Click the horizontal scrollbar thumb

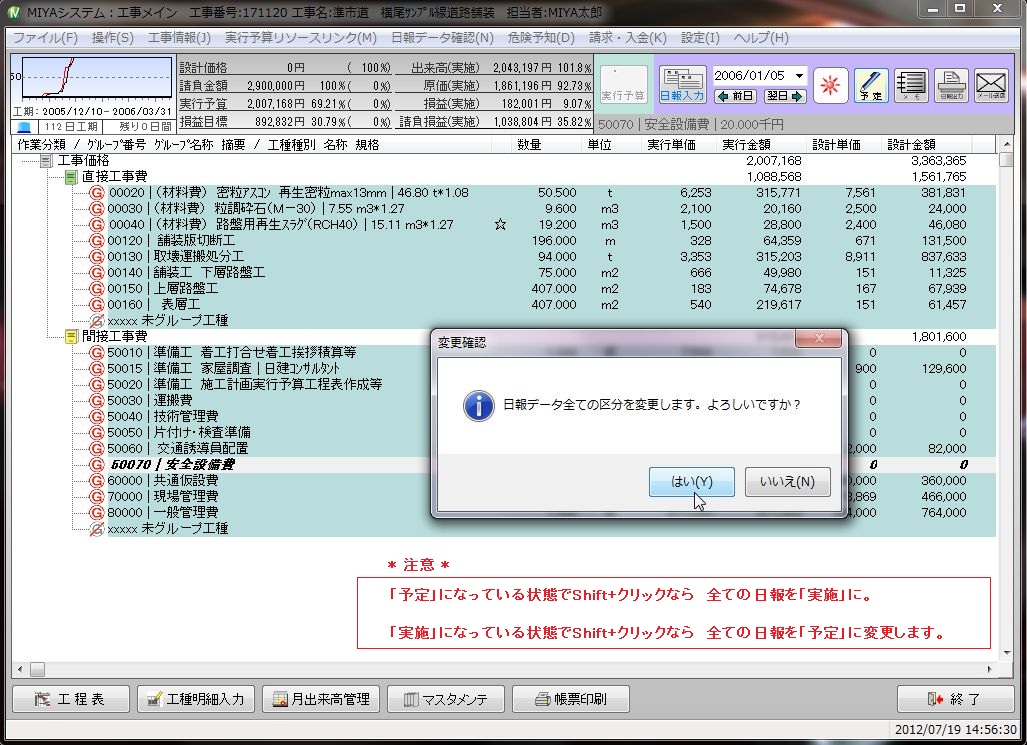37,669
